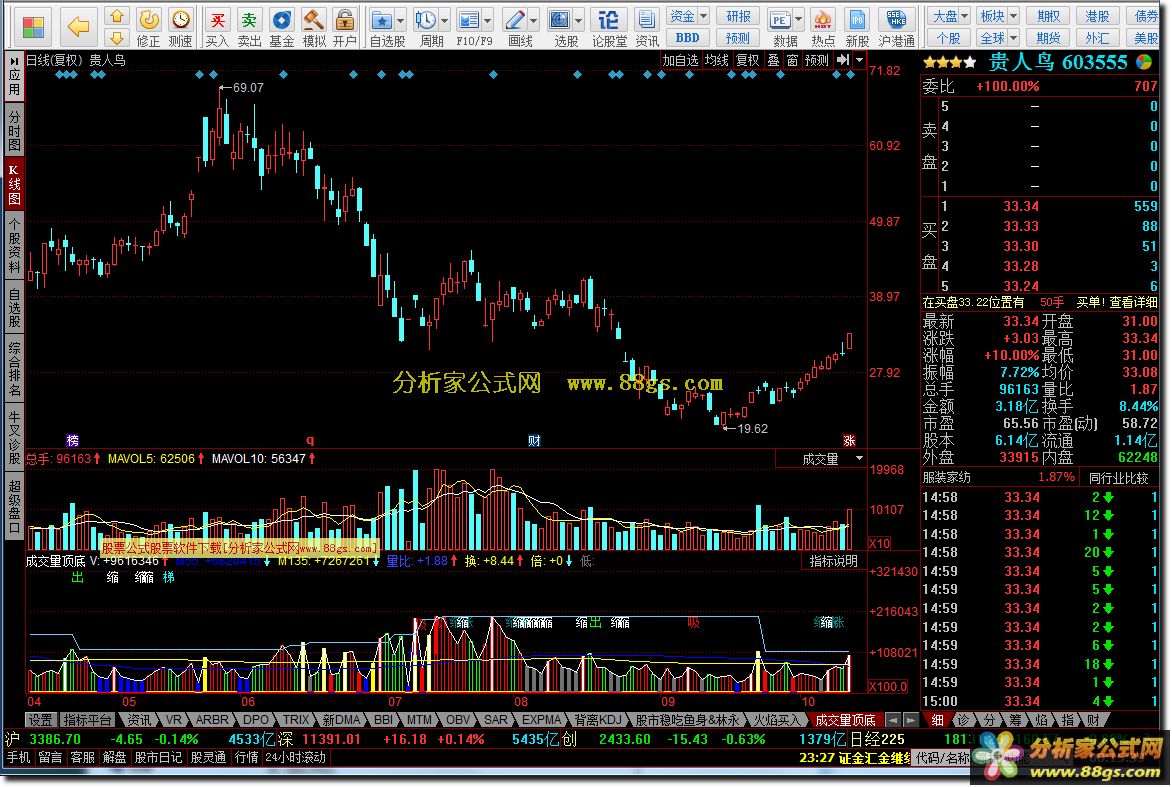Click the 修正 correction icon

[149, 20]
